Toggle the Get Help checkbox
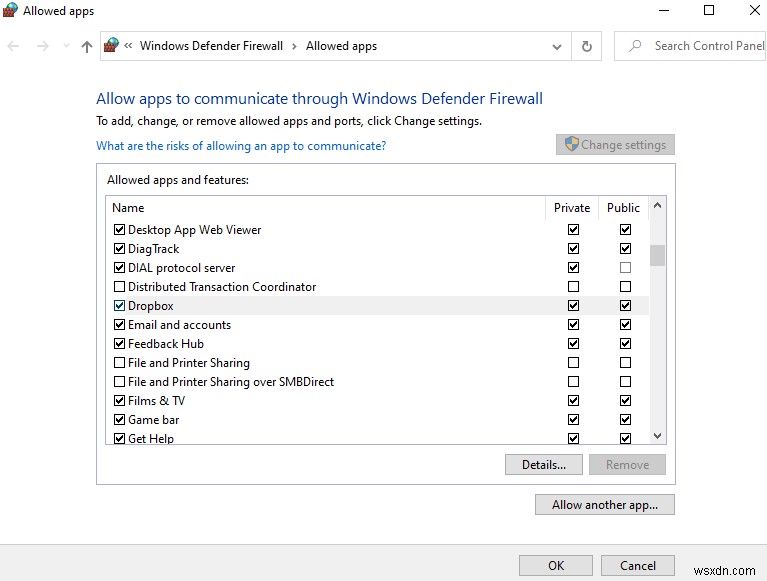 (119, 438)
